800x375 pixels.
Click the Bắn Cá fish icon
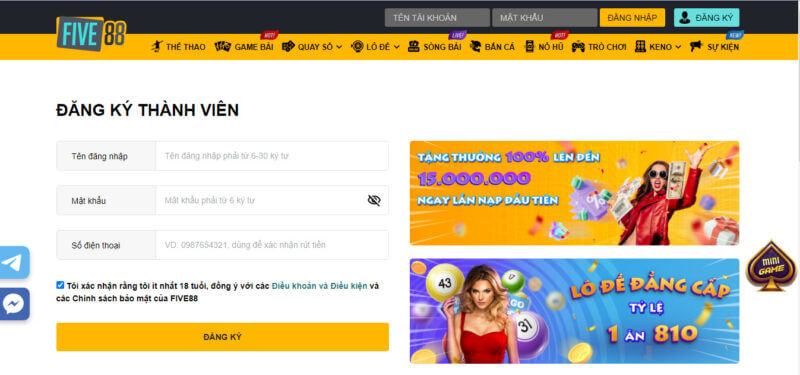pyautogui.click(x=476, y=46)
